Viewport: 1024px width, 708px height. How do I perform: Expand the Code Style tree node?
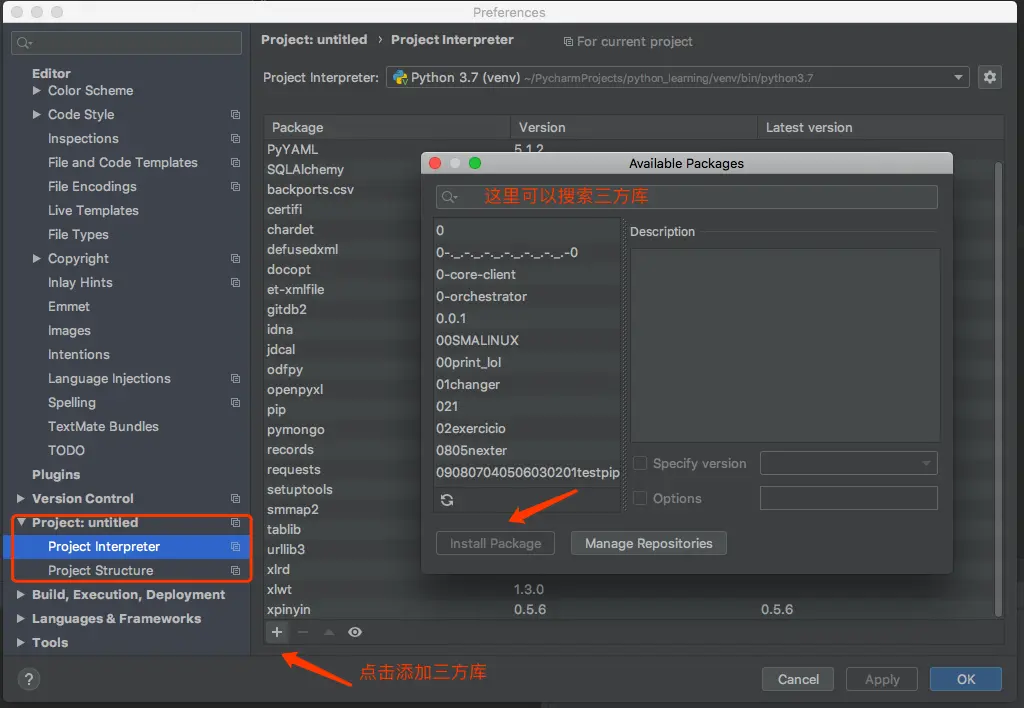37,114
